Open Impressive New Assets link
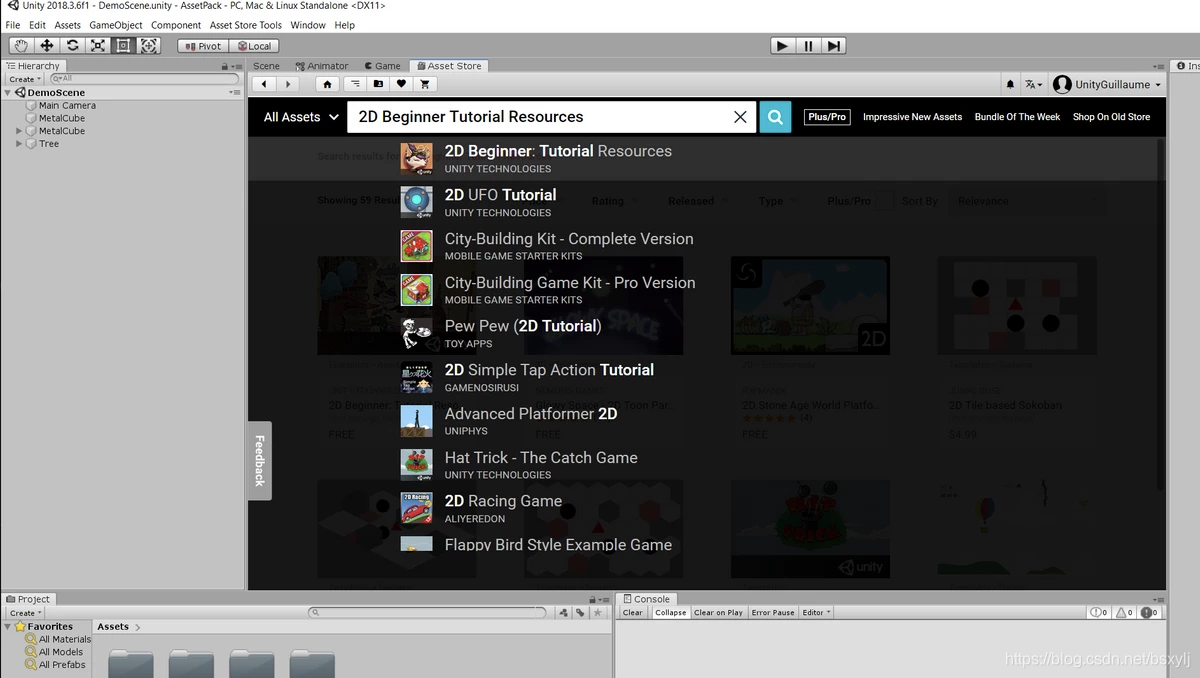This screenshot has height=678, width=1200. click(912, 117)
